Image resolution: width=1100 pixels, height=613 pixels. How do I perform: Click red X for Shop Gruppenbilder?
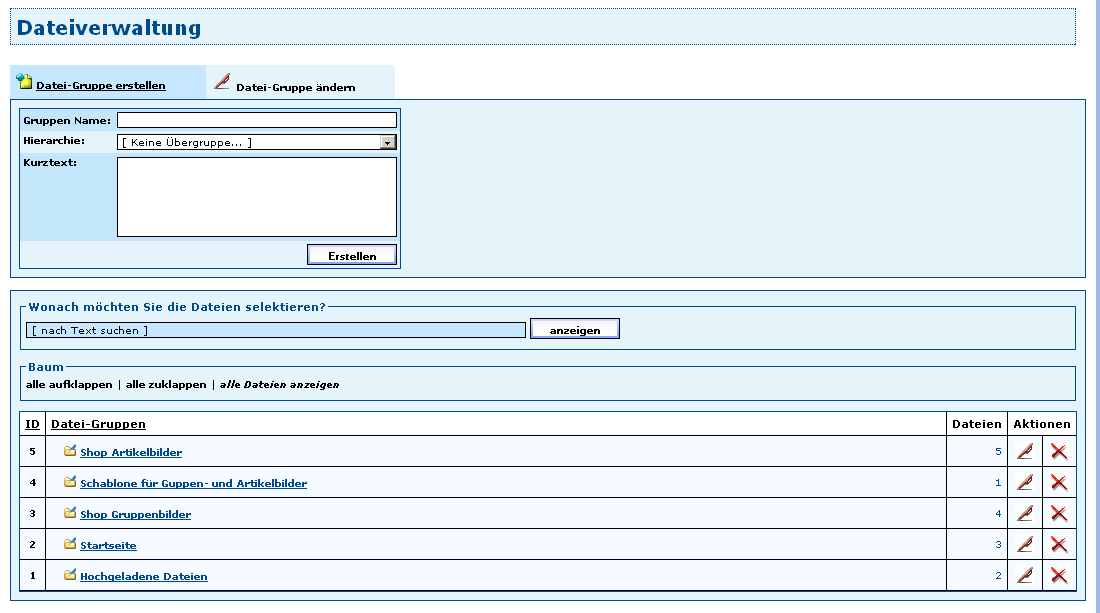1059,514
